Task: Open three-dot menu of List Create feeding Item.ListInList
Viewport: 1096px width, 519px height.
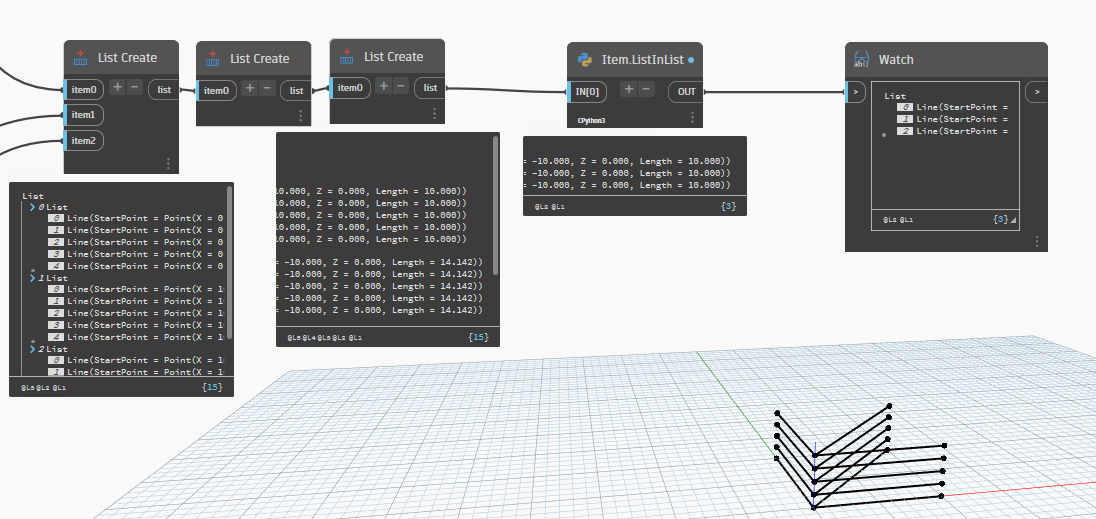Action: 435,114
